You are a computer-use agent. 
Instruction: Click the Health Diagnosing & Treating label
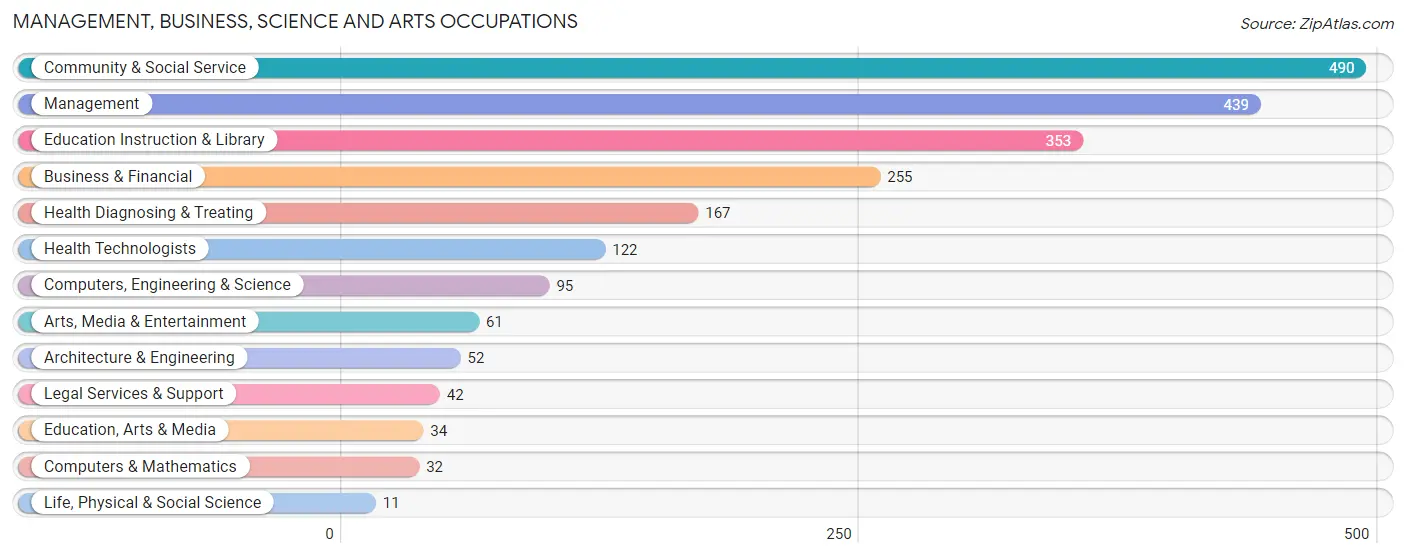[x=149, y=213]
